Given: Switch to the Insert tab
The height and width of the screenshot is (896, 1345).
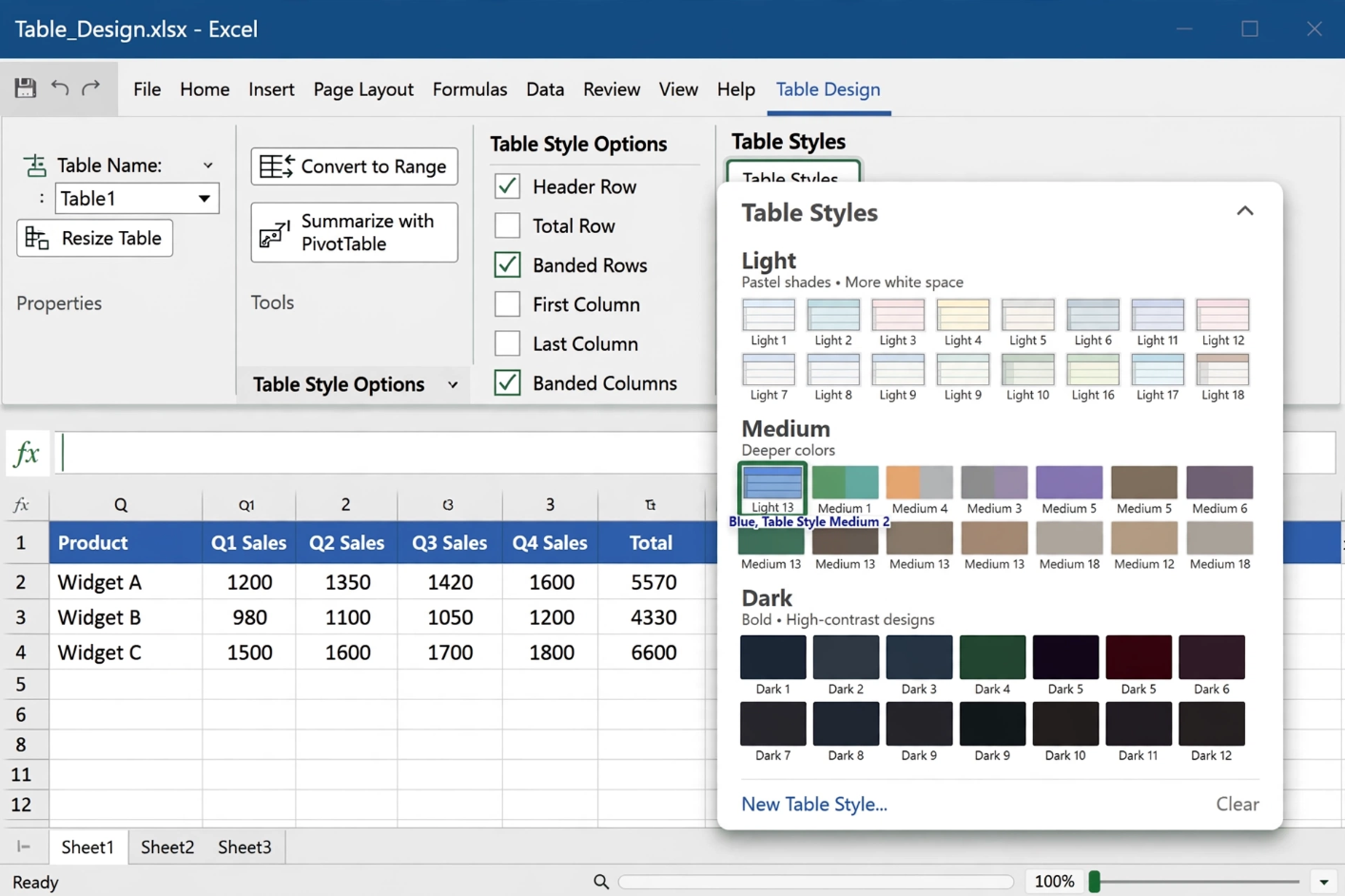Looking at the screenshot, I should coord(271,89).
